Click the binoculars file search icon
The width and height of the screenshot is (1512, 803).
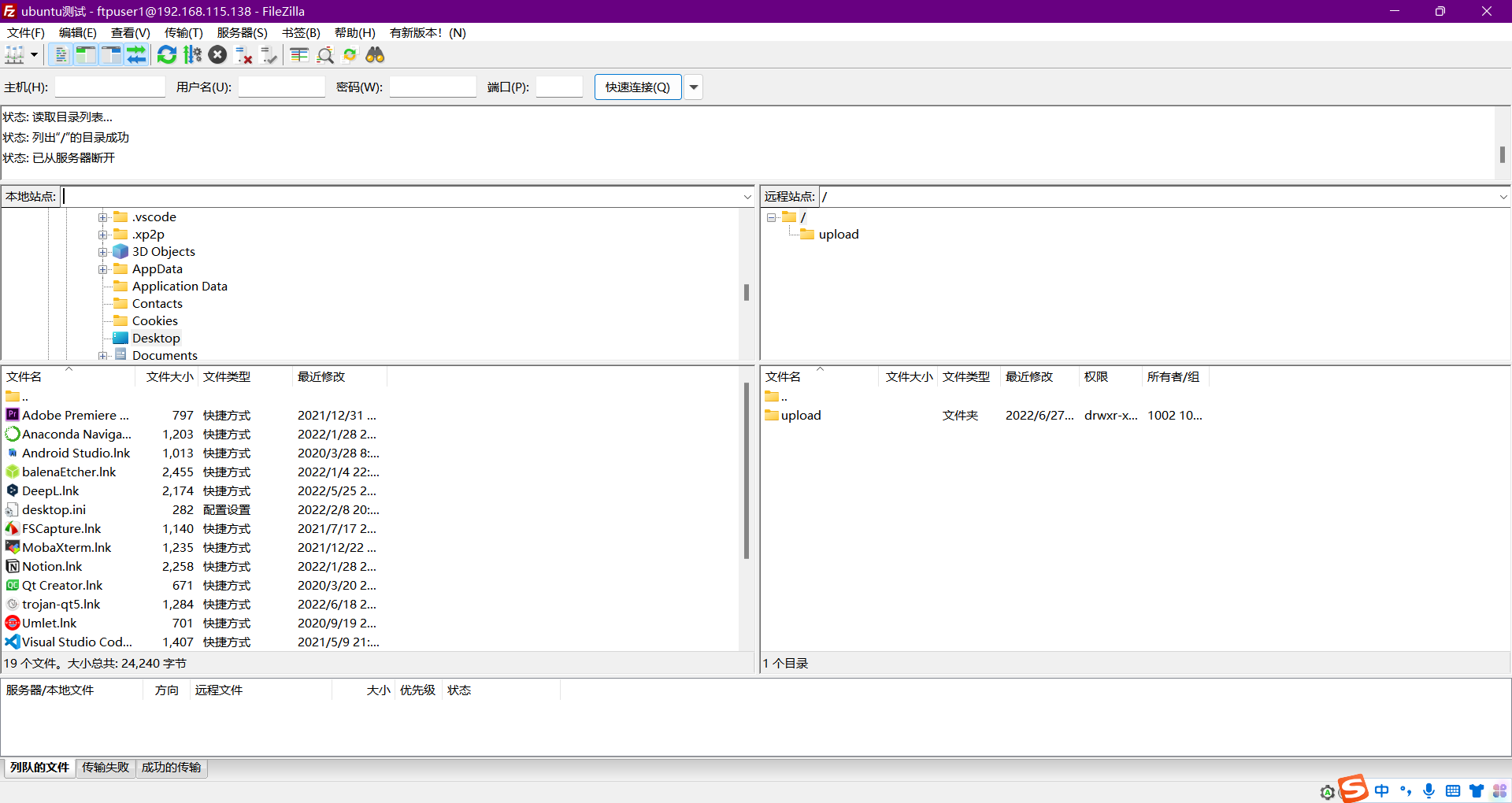coord(375,55)
